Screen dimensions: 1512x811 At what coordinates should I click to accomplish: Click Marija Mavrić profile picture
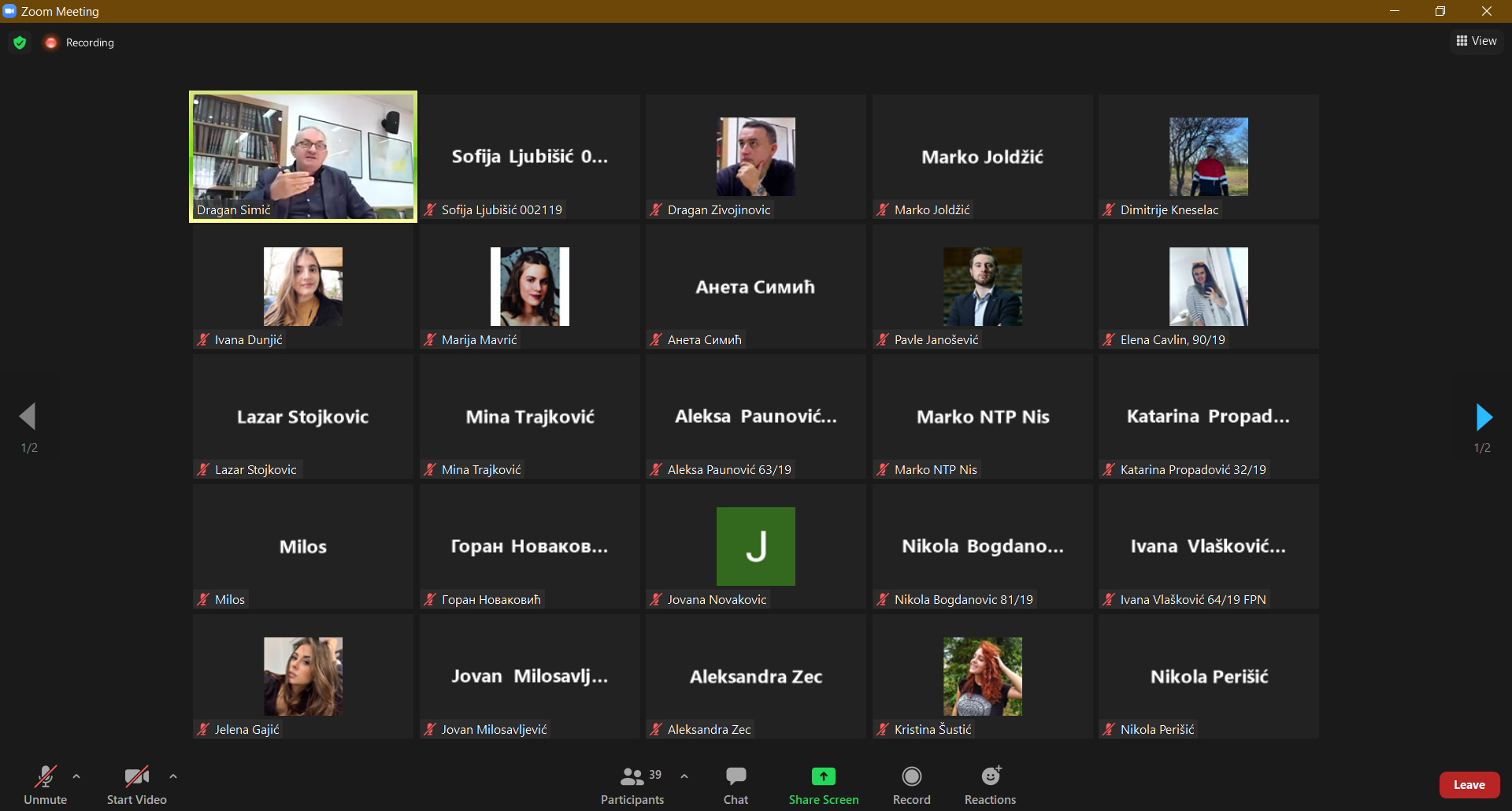pyautogui.click(x=530, y=287)
